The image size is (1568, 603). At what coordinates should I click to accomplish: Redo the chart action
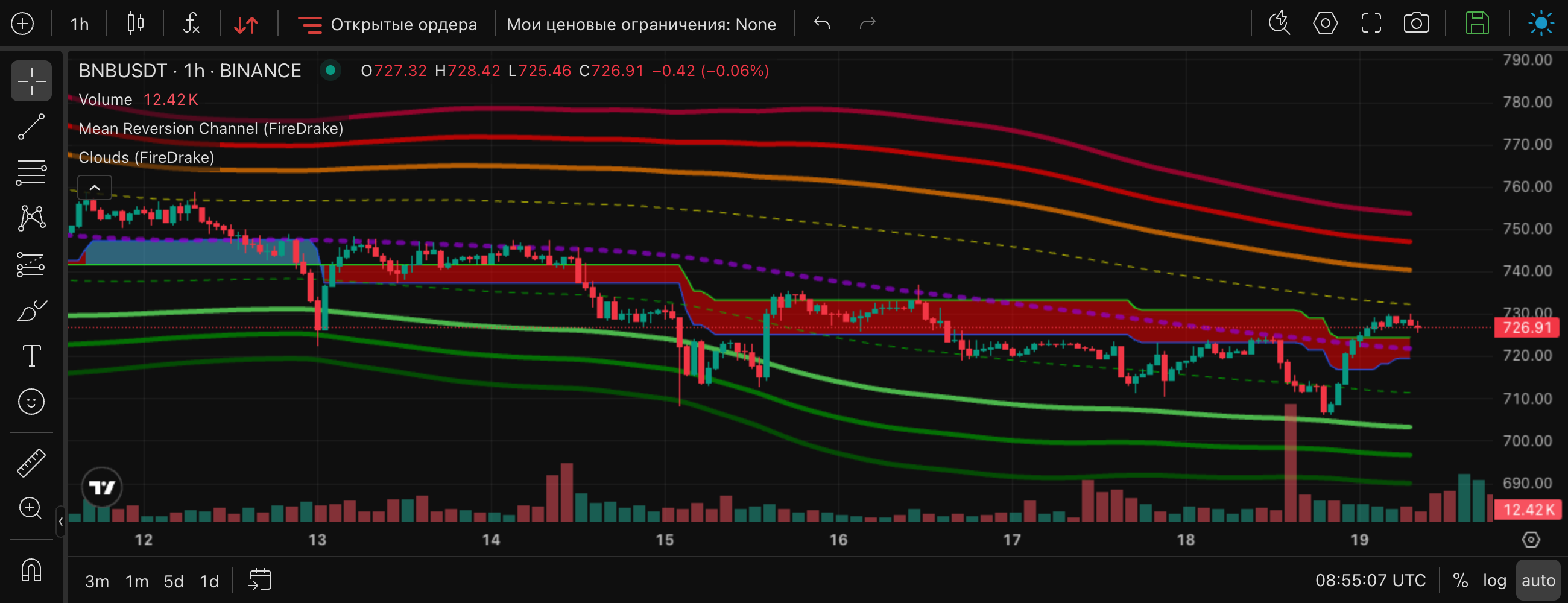click(x=867, y=24)
